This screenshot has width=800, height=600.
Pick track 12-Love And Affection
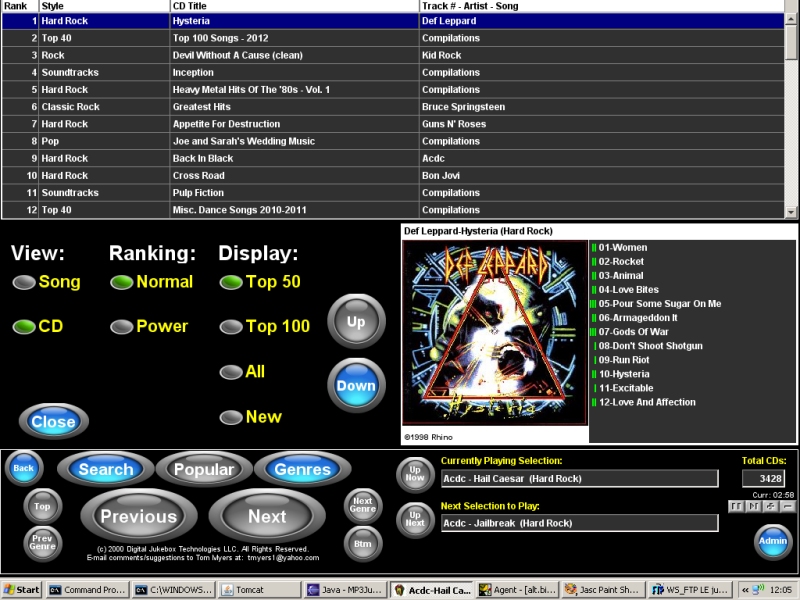[x=647, y=402]
